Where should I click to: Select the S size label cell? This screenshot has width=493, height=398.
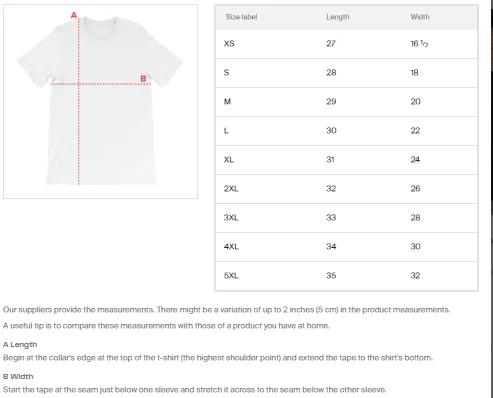[227, 73]
